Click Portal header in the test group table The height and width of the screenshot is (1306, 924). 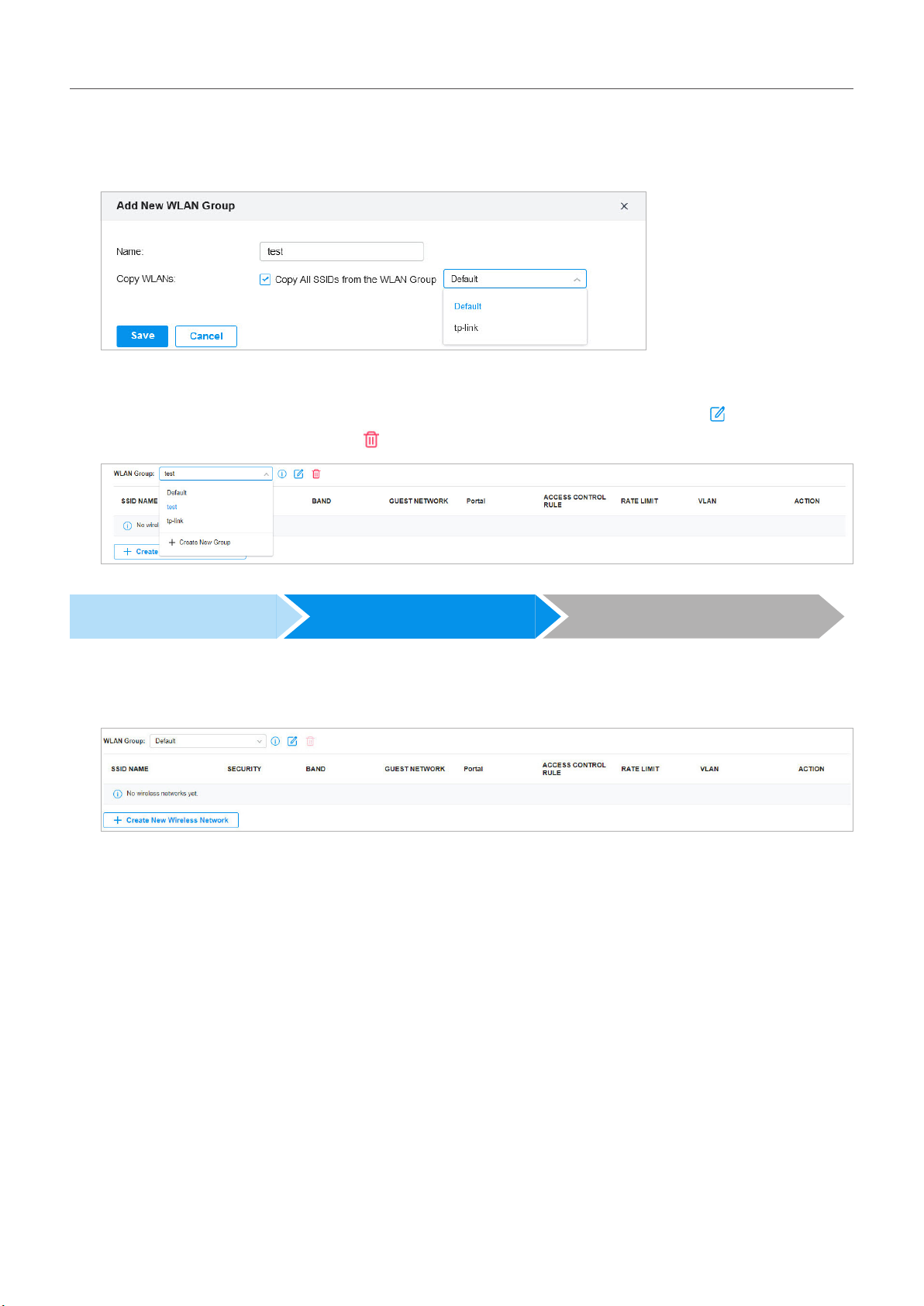(476, 501)
